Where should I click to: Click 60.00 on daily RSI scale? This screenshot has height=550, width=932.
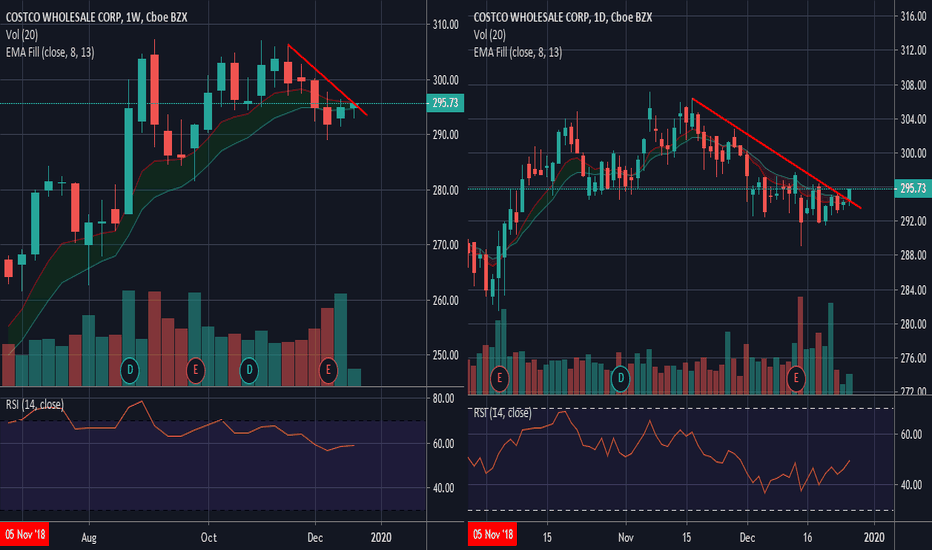[x=911, y=435]
